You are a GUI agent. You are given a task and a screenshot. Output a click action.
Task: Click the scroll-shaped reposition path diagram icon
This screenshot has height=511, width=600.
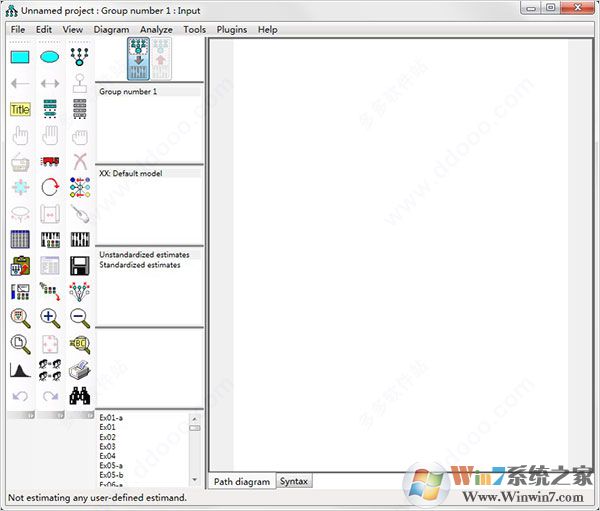pos(50,214)
